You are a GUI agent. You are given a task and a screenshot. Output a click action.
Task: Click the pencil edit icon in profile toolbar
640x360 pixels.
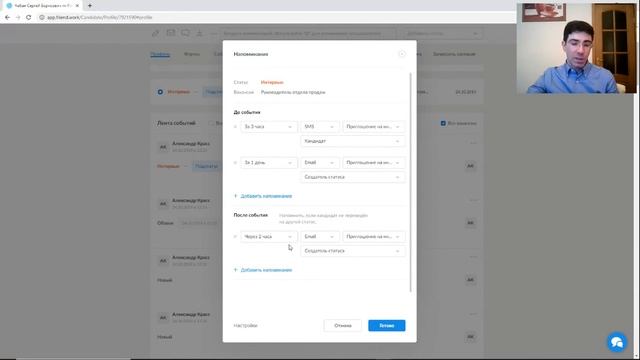pos(156,33)
